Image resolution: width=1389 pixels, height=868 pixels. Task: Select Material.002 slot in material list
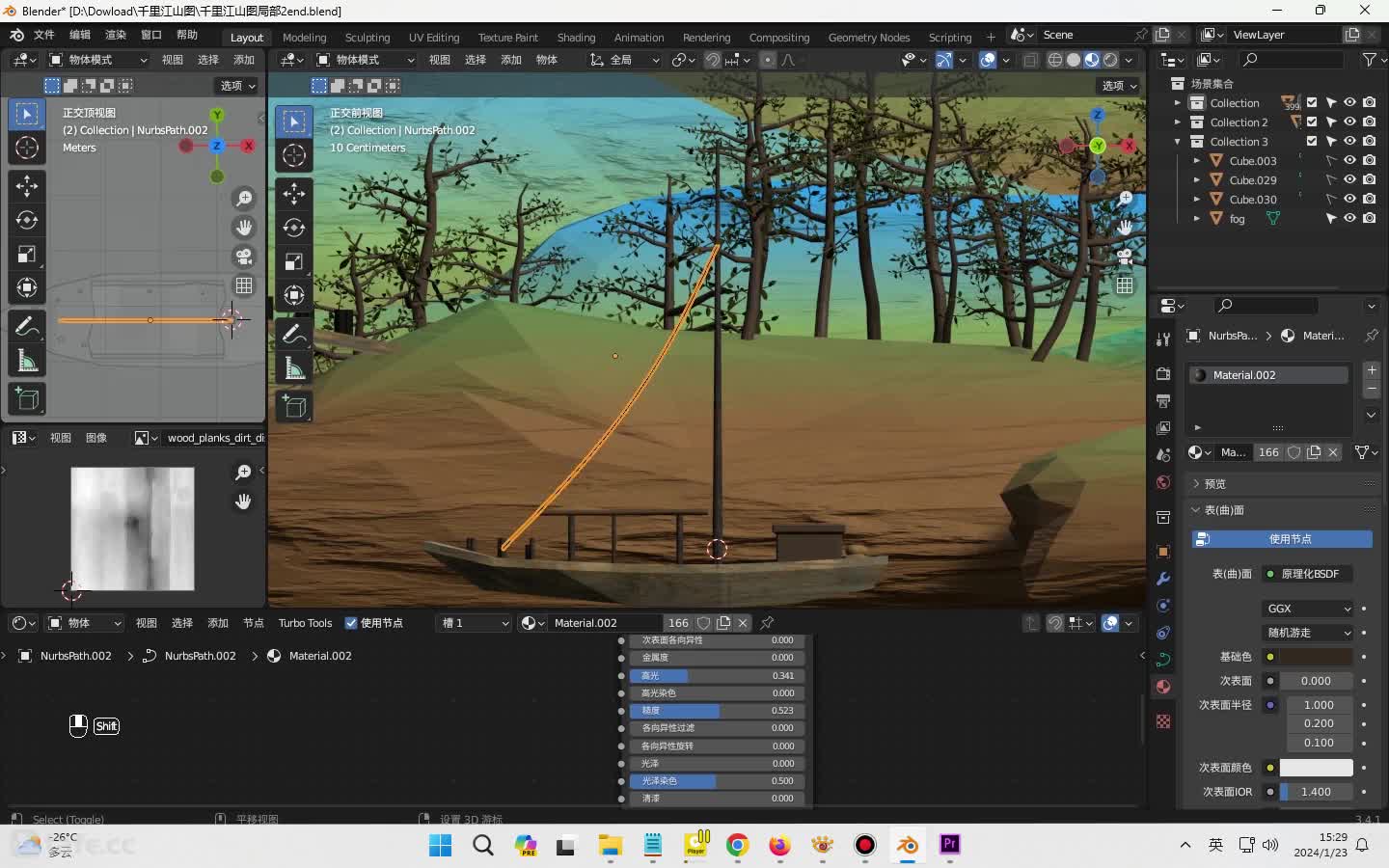pyautogui.click(x=1268, y=375)
